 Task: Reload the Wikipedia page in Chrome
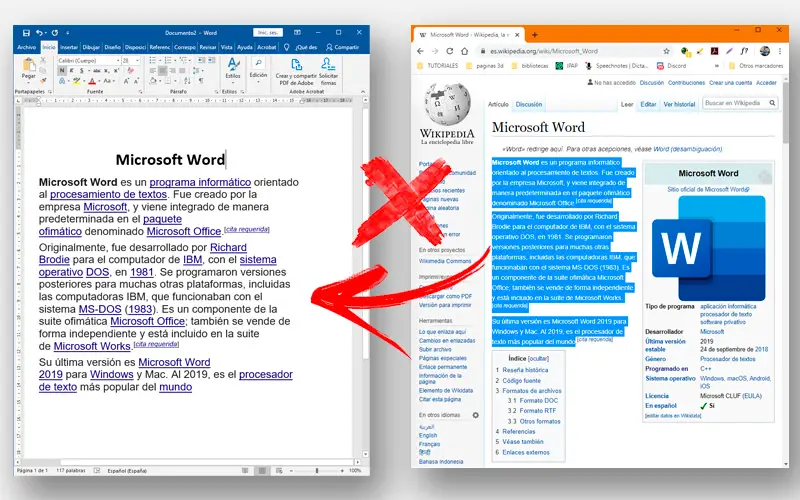(x=449, y=51)
